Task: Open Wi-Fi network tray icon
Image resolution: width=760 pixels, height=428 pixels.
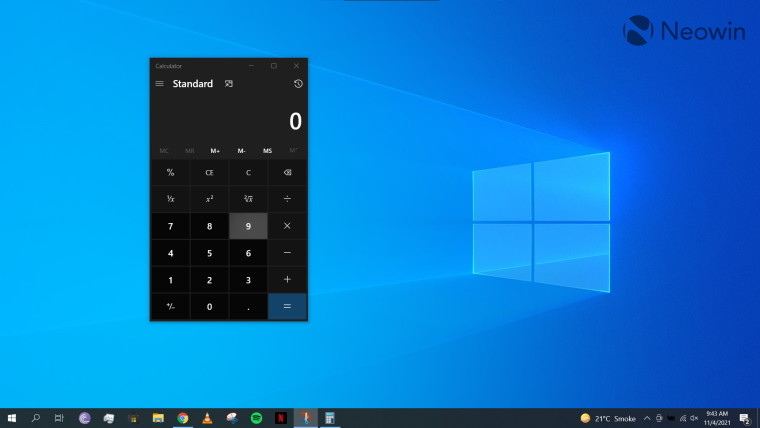Action: (x=682, y=418)
